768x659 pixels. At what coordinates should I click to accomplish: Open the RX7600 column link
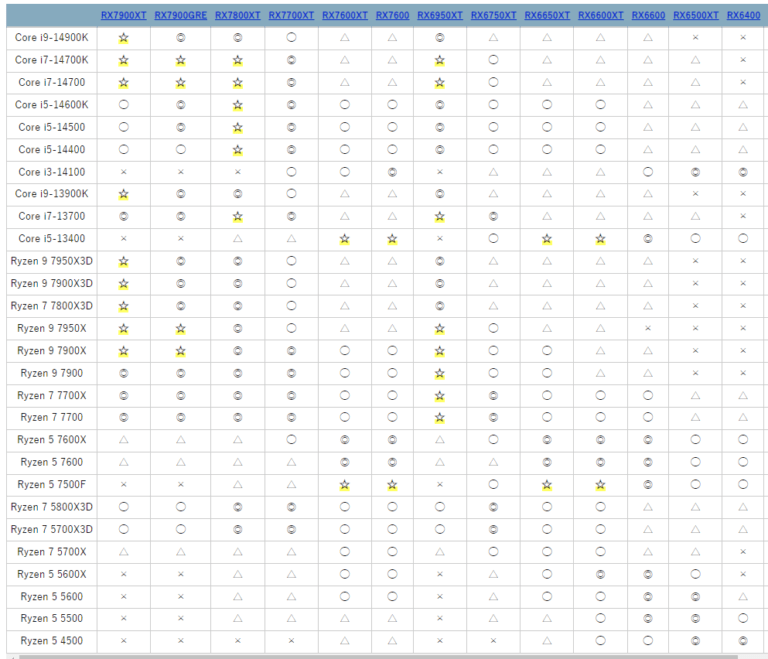click(392, 15)
